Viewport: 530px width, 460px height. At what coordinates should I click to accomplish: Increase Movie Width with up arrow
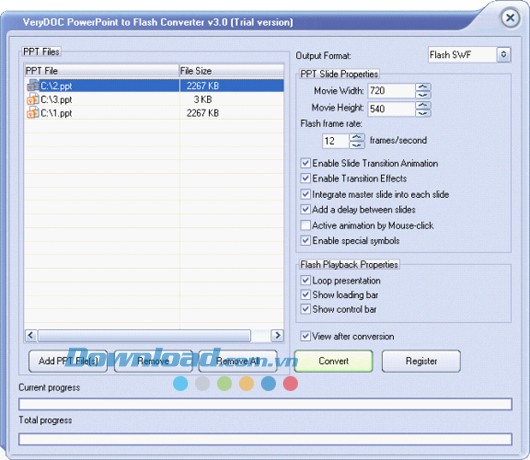pyautogui.click(x=423, y=87)
